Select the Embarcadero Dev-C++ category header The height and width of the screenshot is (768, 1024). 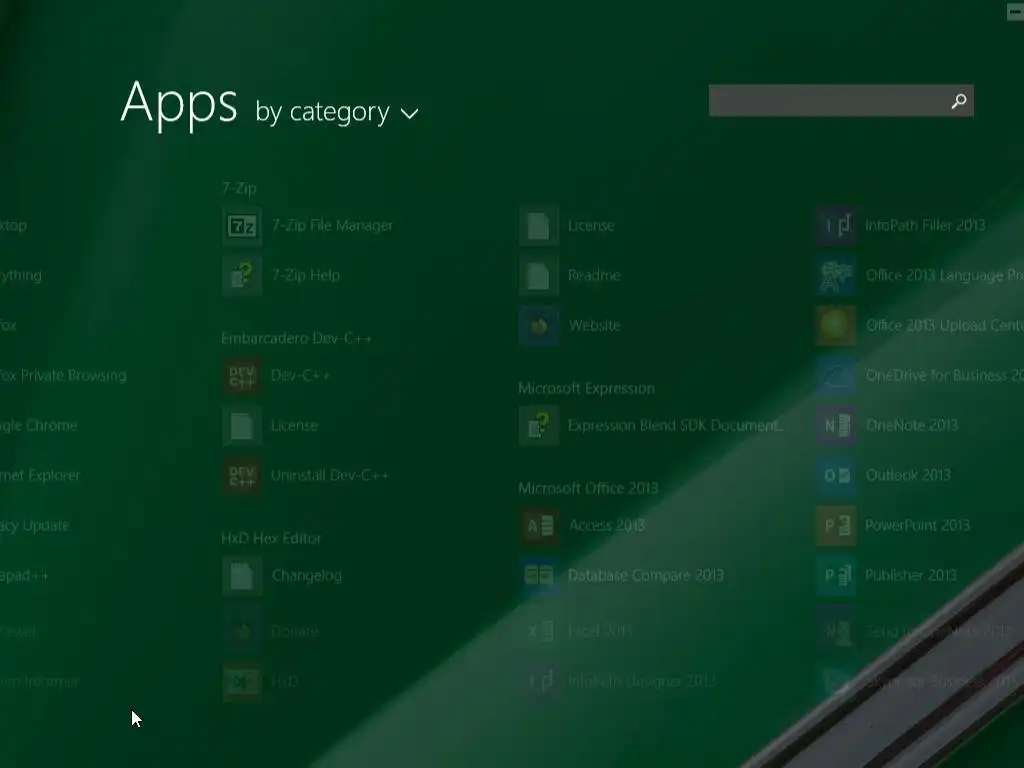[296, 338]
